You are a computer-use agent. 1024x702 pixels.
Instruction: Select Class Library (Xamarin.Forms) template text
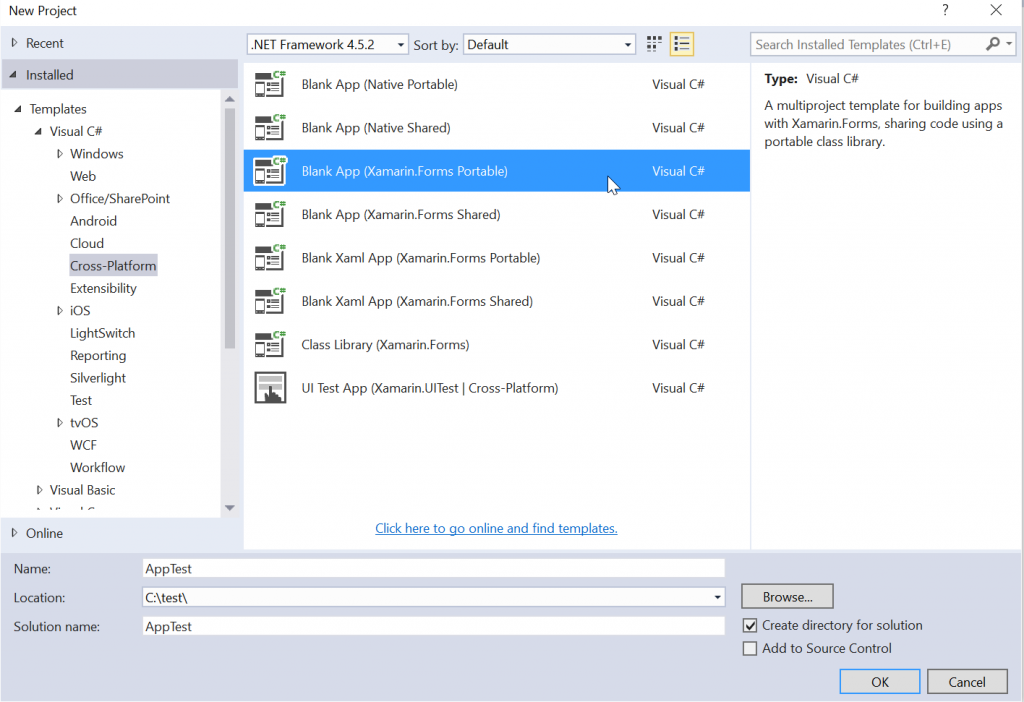[385, 345]
